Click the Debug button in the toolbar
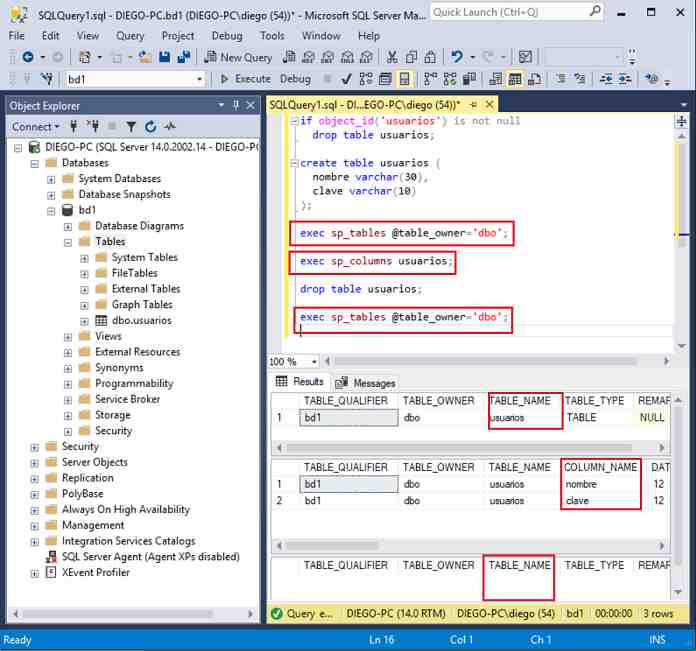Image resolution: width=696 pixels, height=651 pixels. click(295, 79)
